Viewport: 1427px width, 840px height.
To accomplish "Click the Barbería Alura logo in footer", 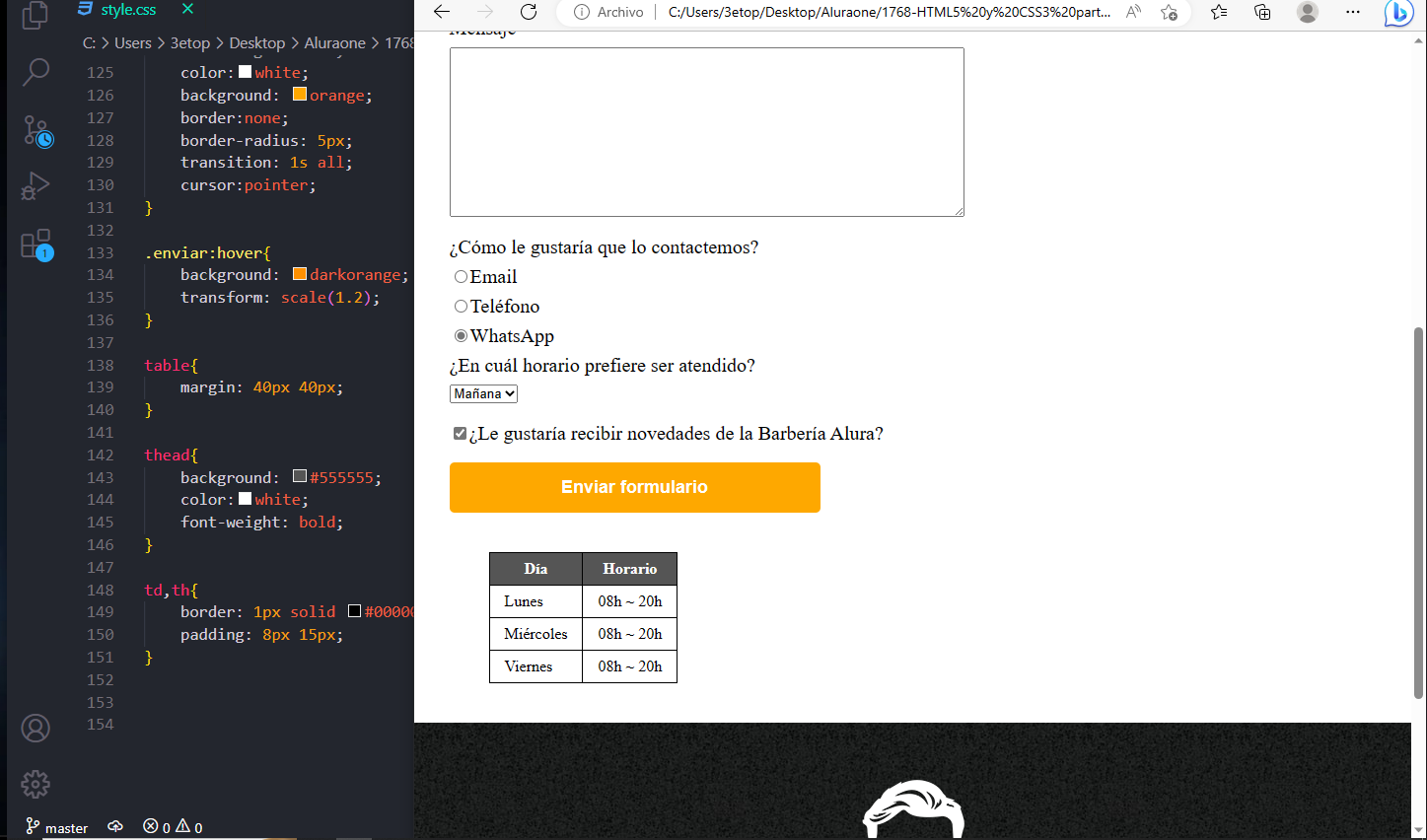I will coord(914,809).
